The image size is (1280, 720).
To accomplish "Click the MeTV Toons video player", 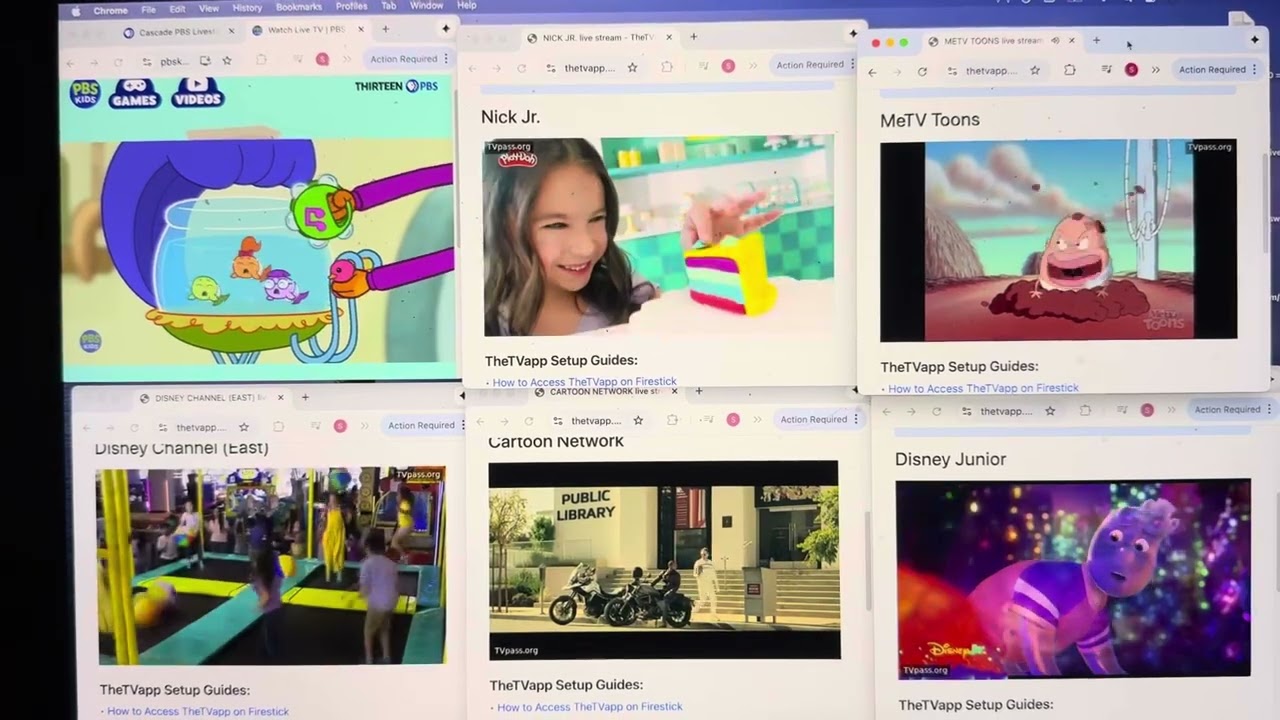I will coord(1059,240).
